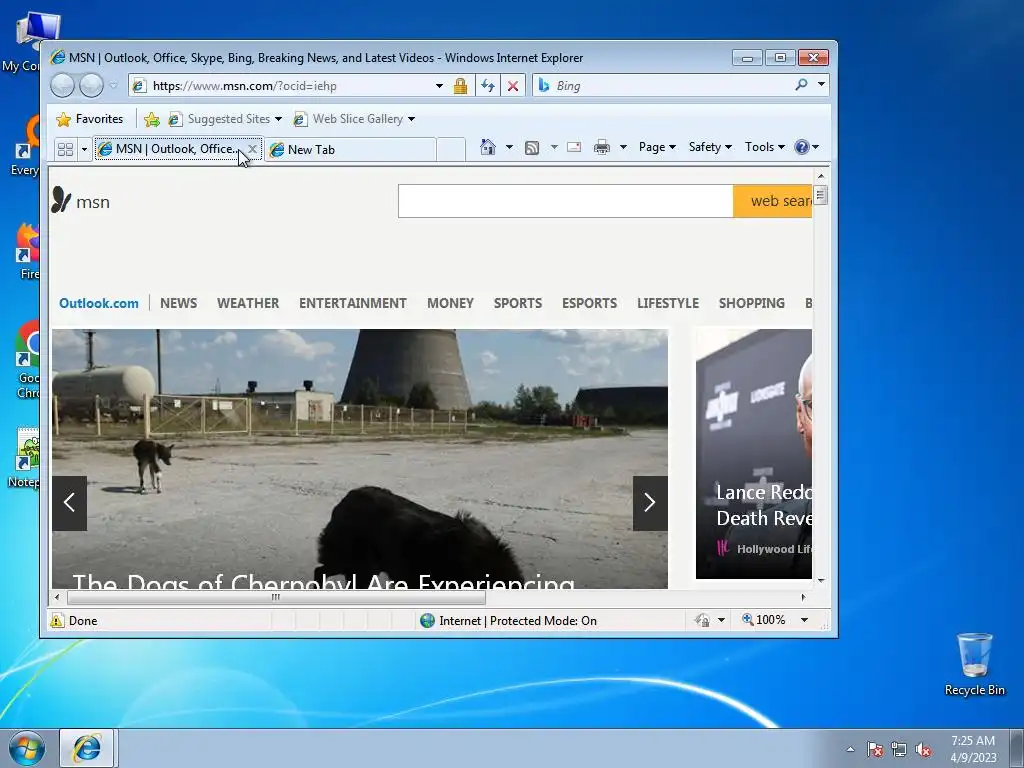Open the Help question mark icon

click(x=802, y=147)
